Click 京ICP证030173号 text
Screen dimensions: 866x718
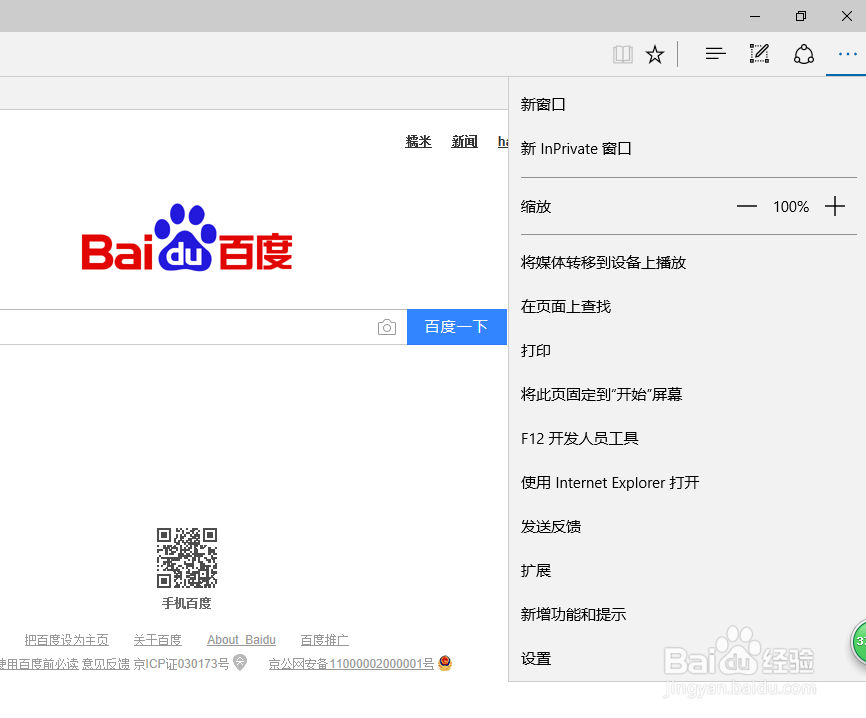(181, 663)
